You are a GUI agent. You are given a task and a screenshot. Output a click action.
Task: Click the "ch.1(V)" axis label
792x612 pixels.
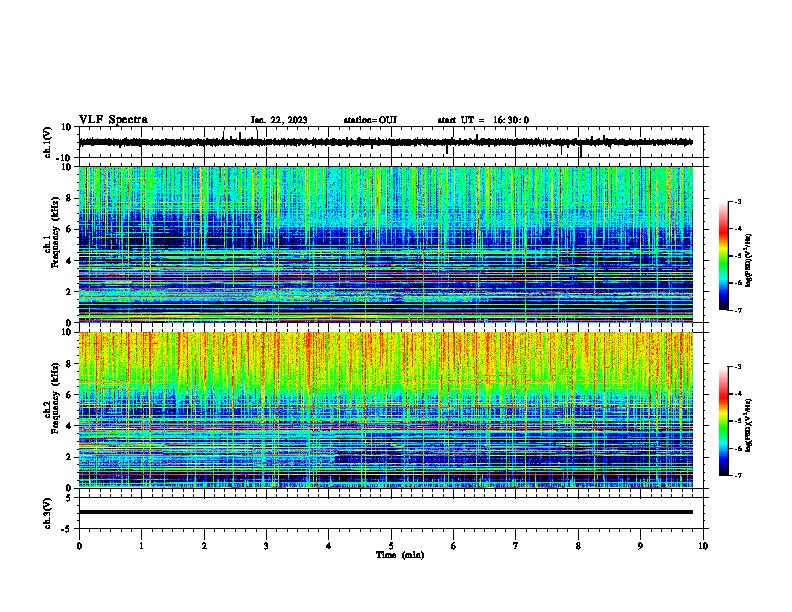[48, 142]
